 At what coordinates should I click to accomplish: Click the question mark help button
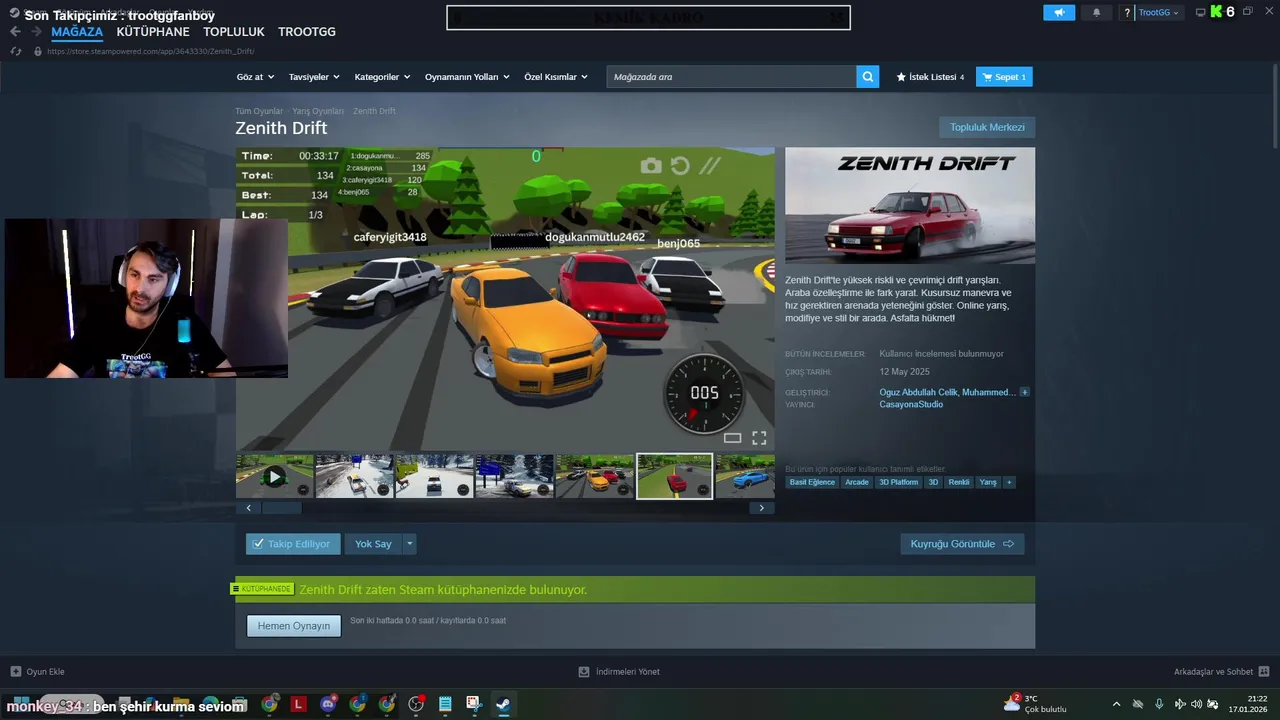[1127, 13]
